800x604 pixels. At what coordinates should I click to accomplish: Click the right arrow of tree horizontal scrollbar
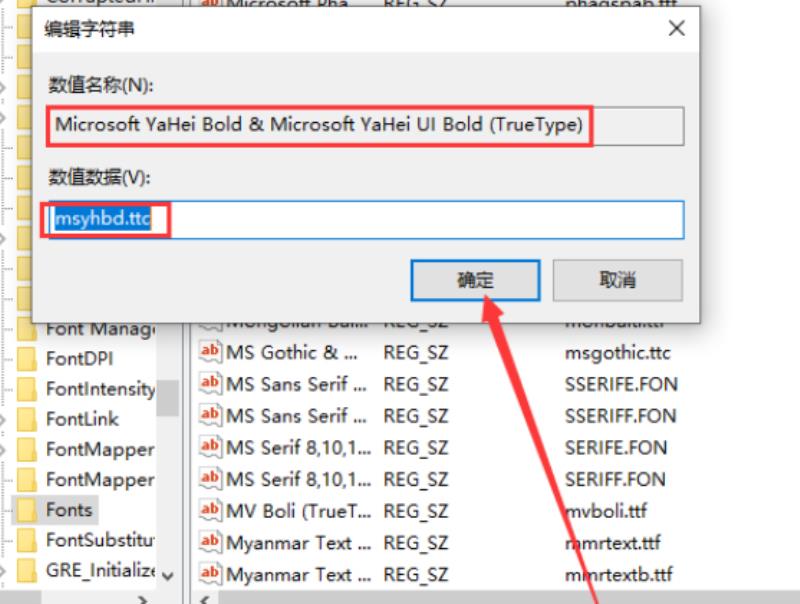pos(143,599)
